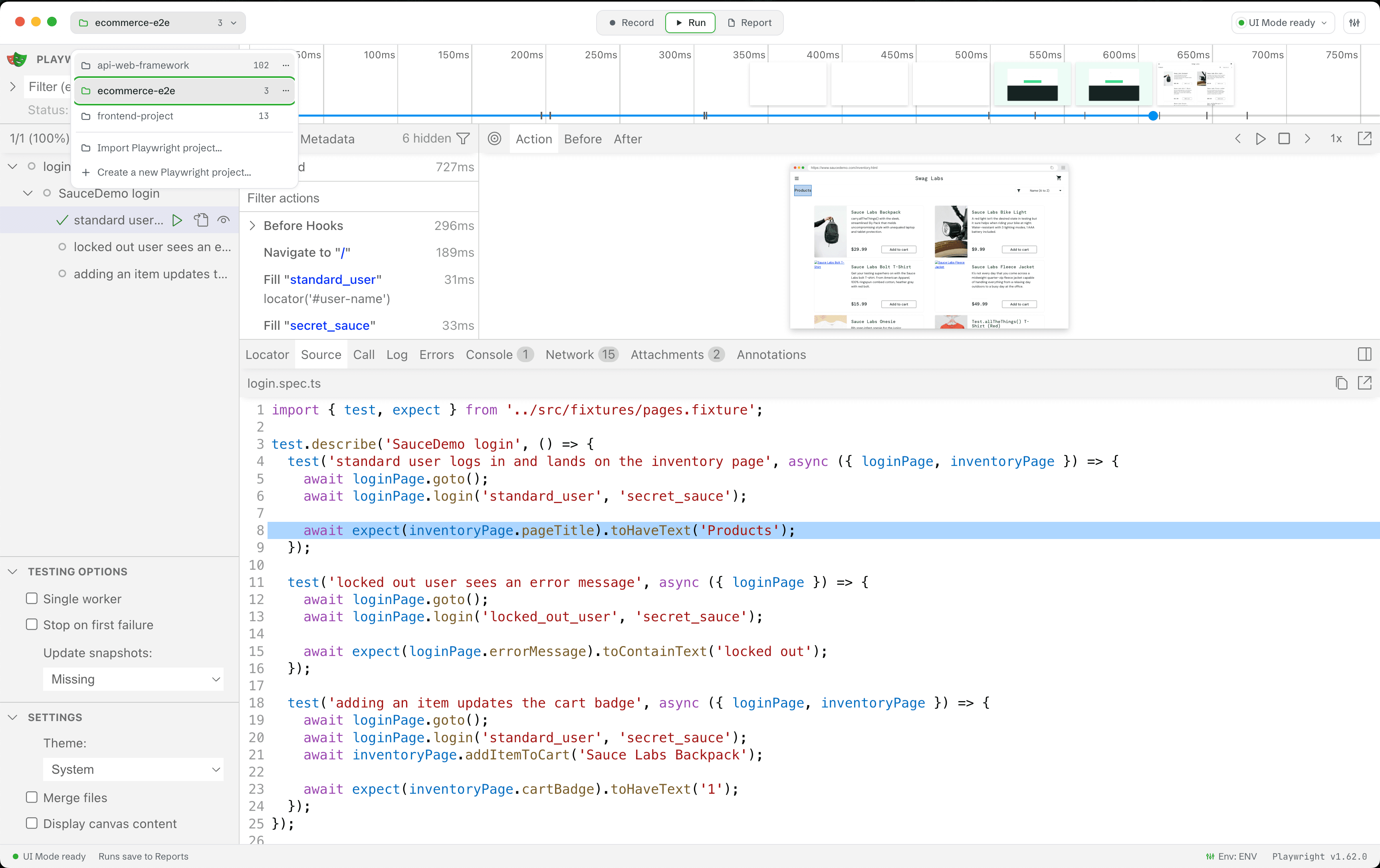Open snapshot in new window icon

1364,139
